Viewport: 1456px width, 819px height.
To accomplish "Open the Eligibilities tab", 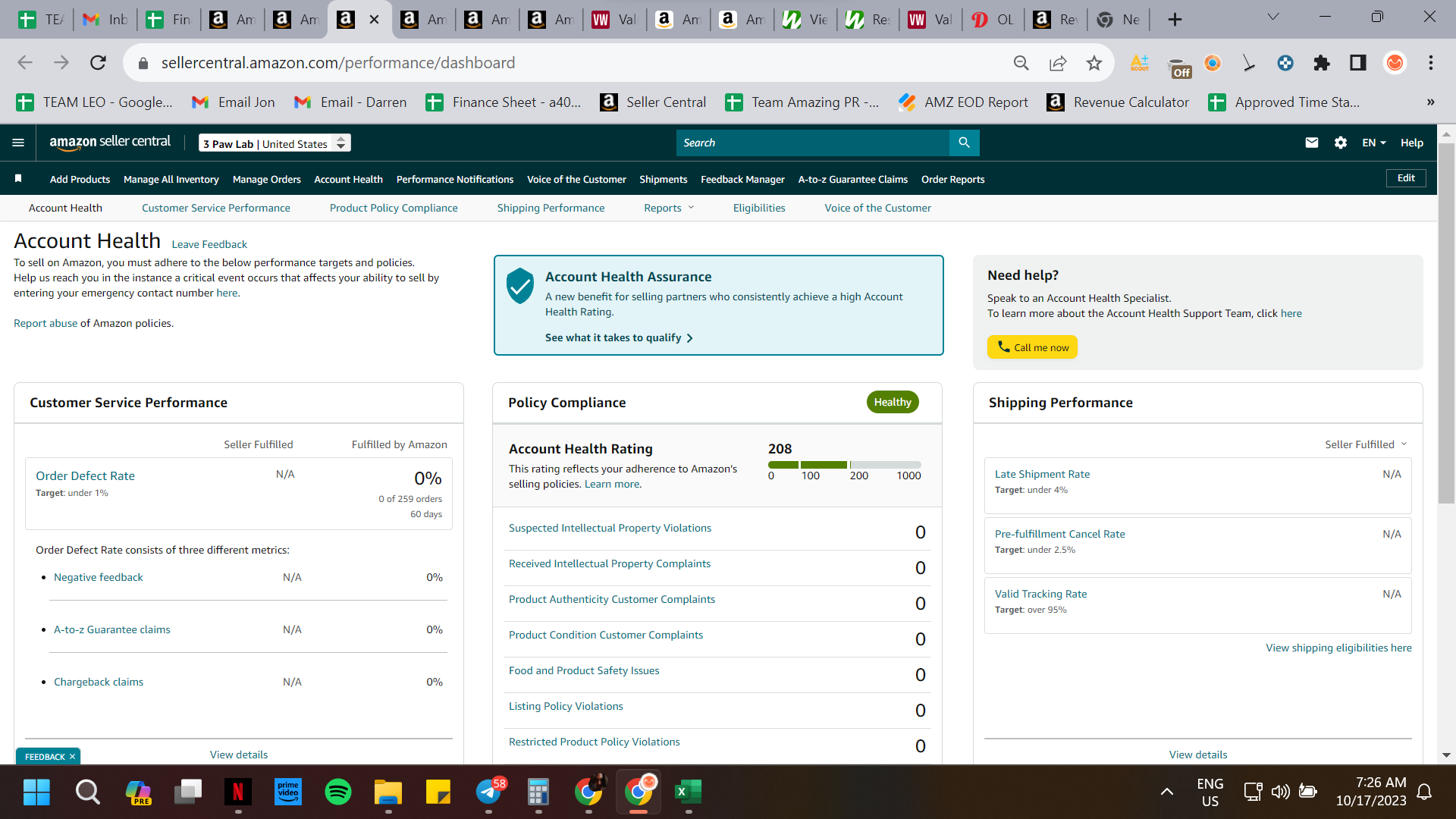I will pyautogui.click(x=759, y=208).
